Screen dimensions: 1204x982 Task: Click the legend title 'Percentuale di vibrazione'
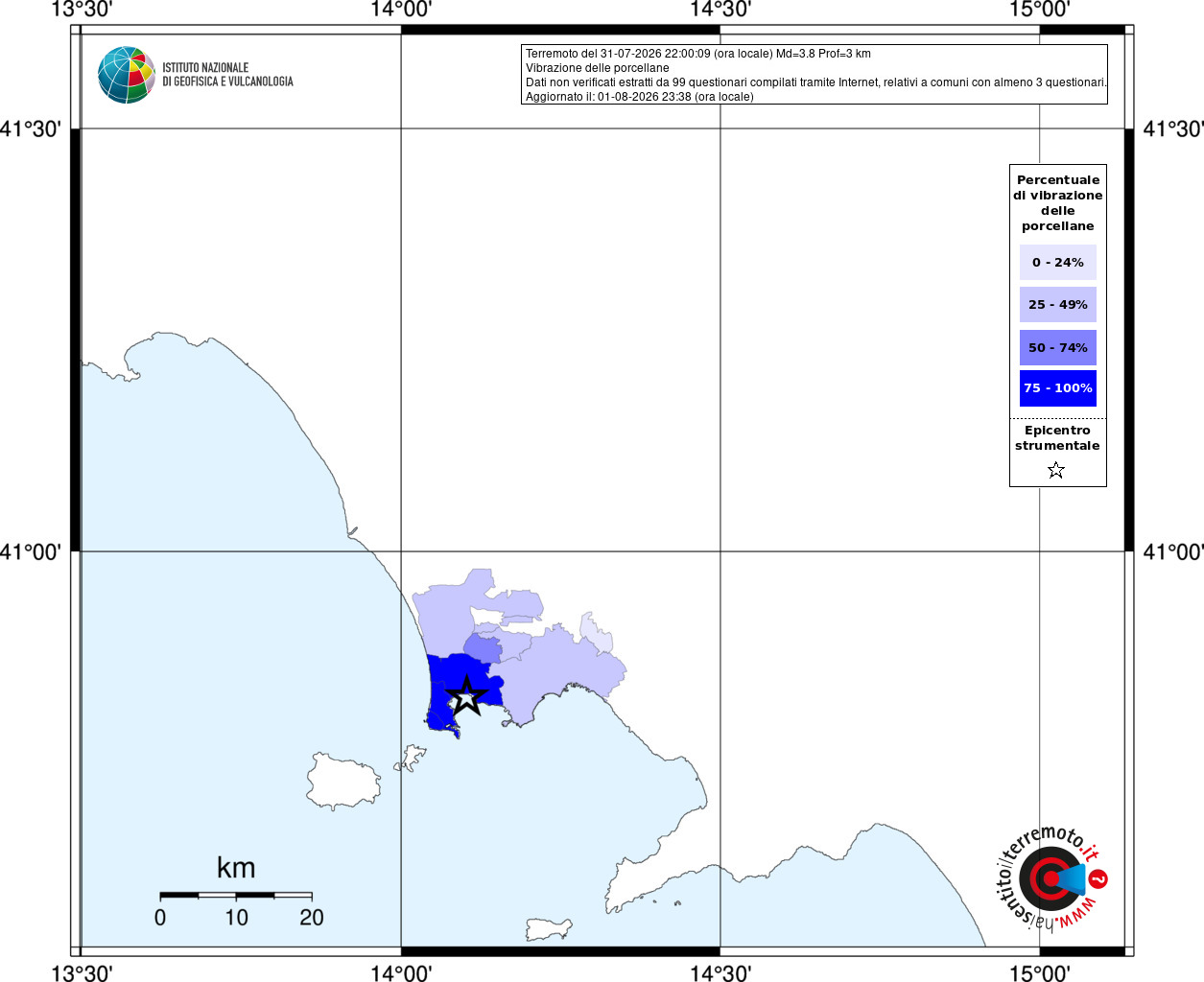(1057, 202)
